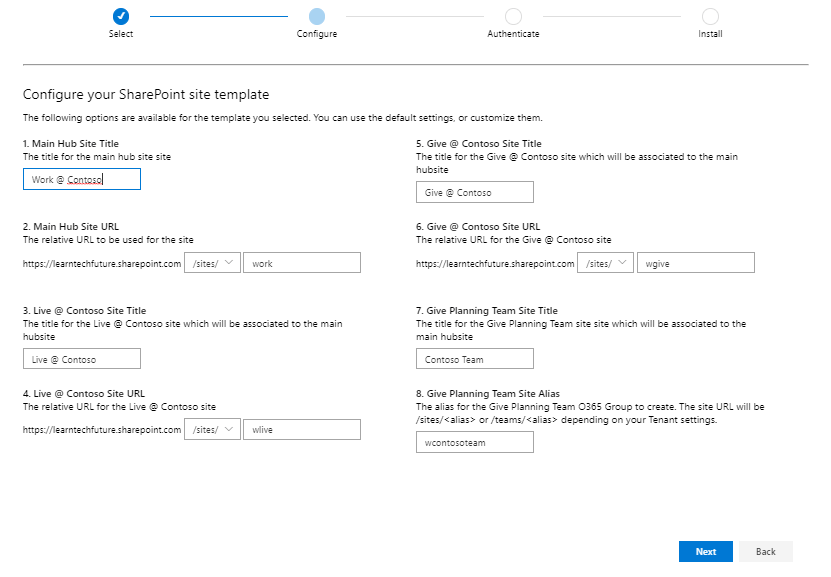Image resolution: width=831 pixels, height=577 pixels.
Task: Click the Back button
Action: [765, 551]
